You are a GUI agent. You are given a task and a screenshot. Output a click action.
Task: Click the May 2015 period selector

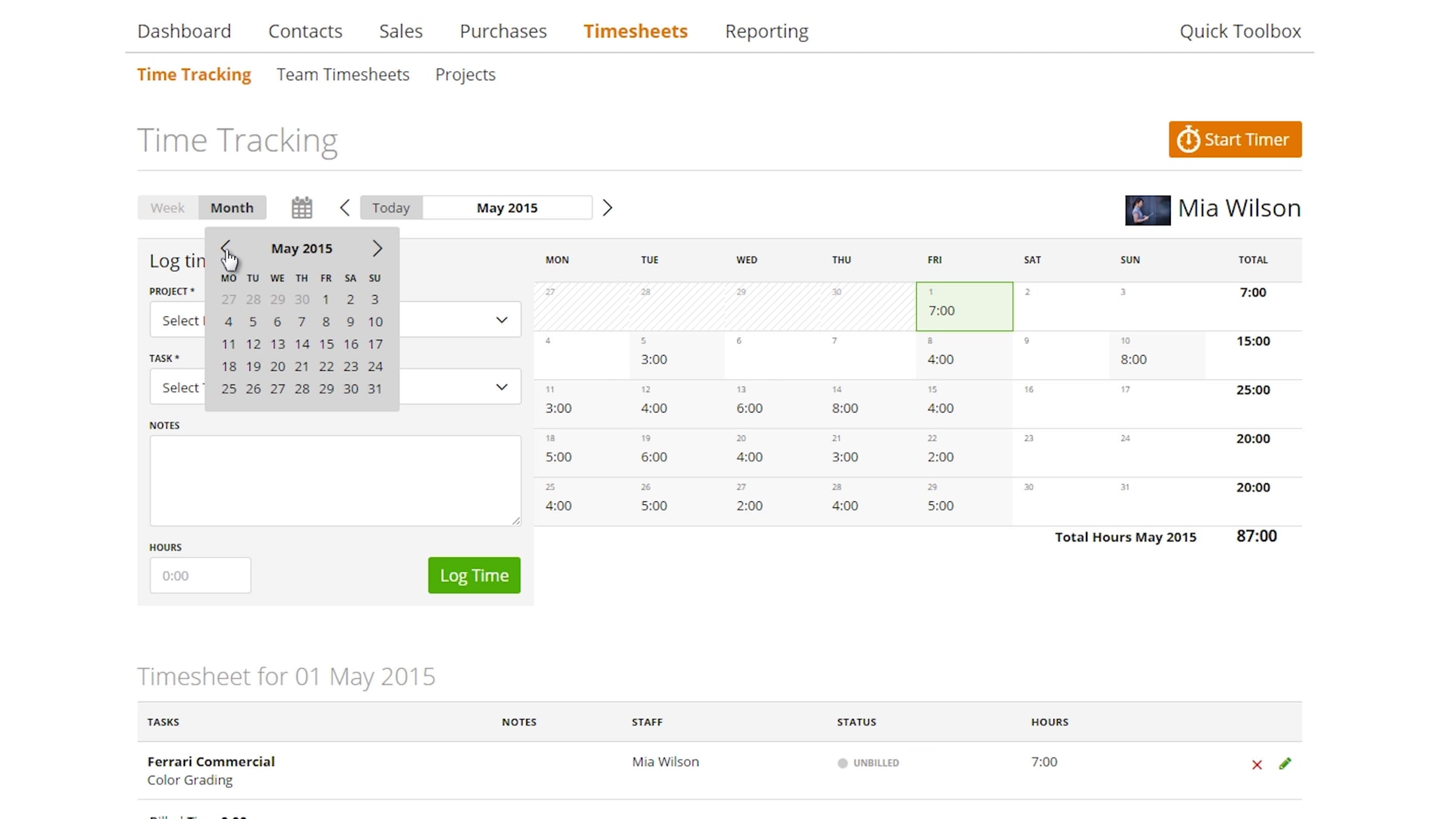(507, 207)
